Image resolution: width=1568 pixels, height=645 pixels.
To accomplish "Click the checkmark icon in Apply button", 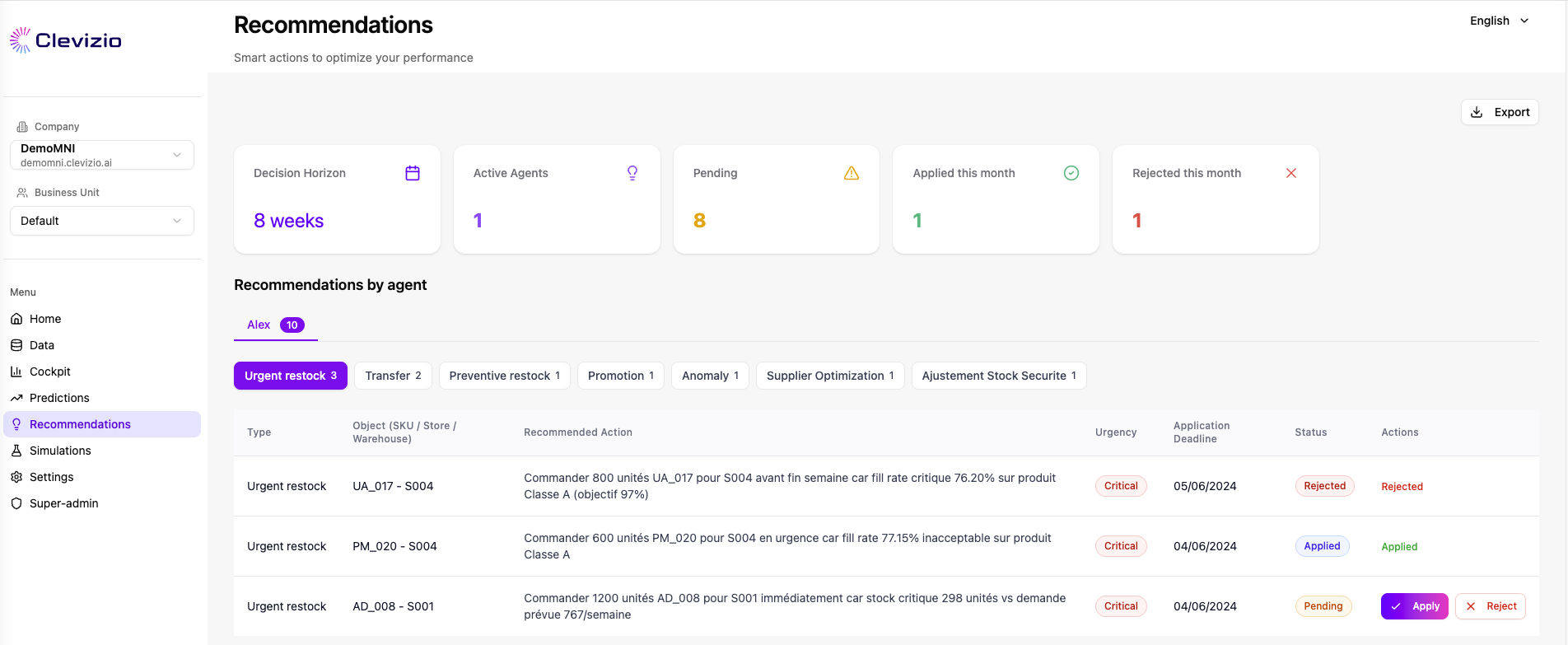I will (x=1396, y=606).
